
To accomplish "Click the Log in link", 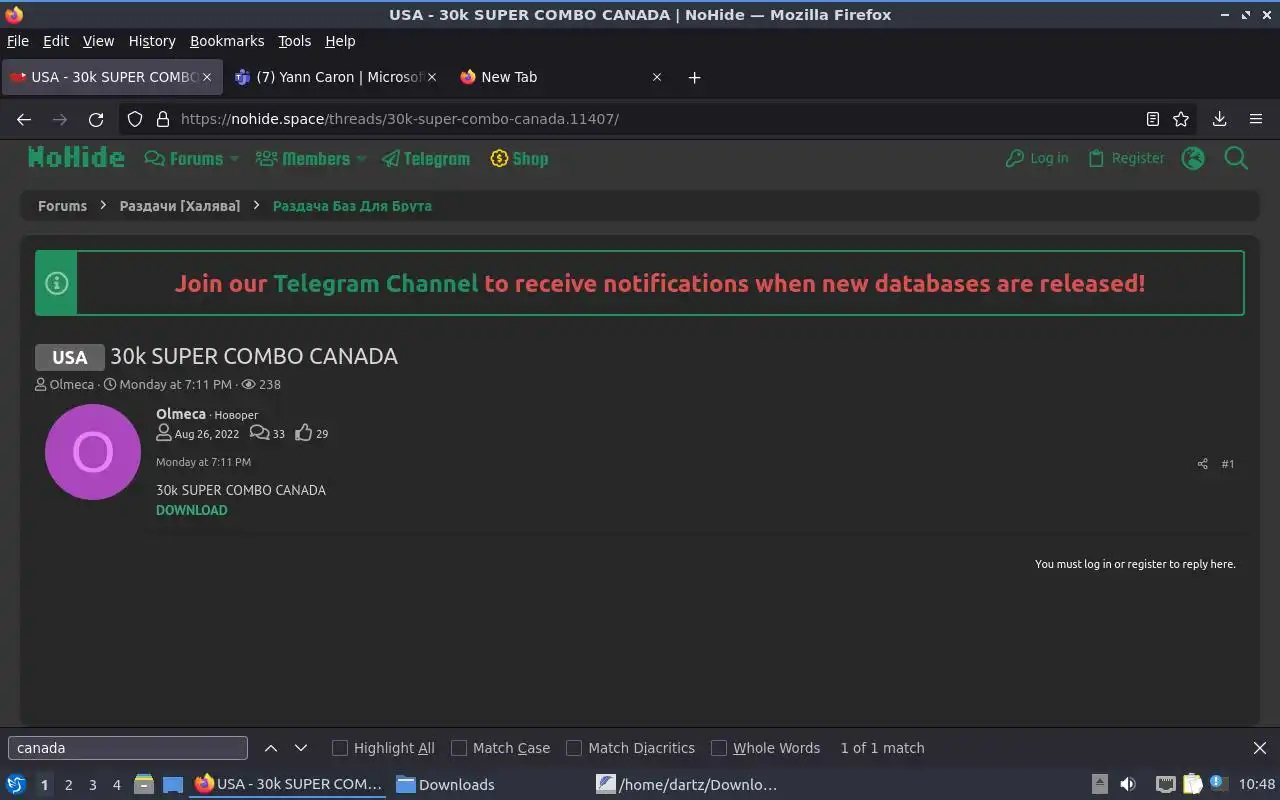I will pos(1037,158).
